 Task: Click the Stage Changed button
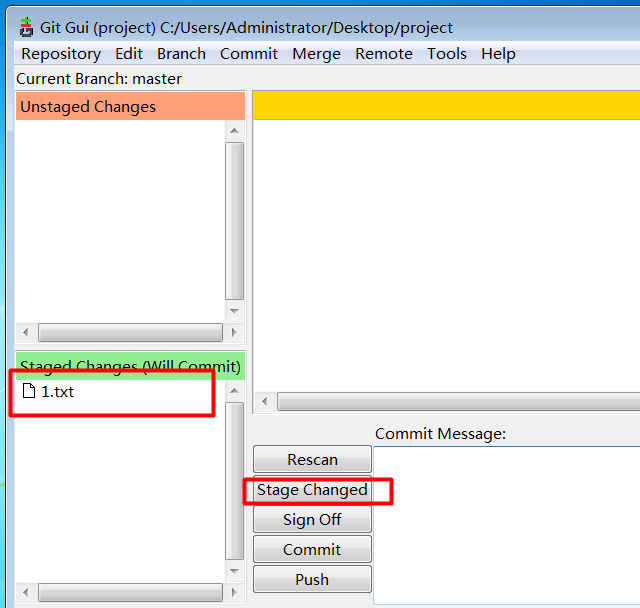[312, 490]
